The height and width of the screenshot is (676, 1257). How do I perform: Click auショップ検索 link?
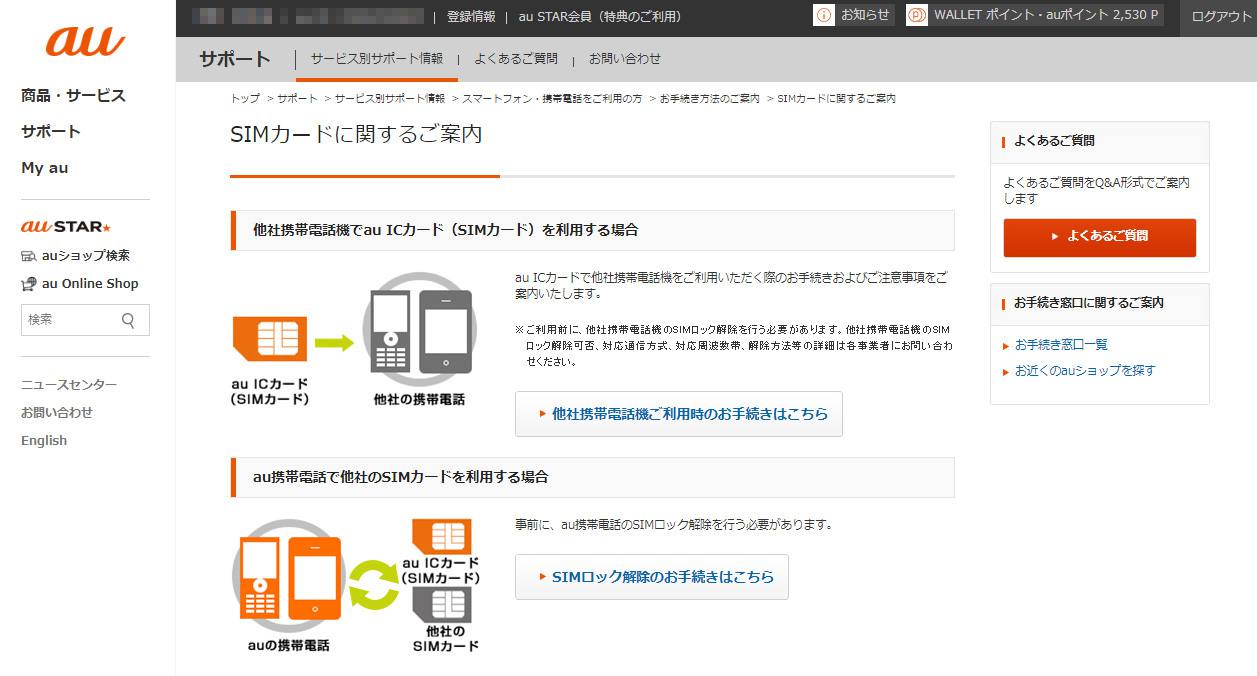click(86, 256)
